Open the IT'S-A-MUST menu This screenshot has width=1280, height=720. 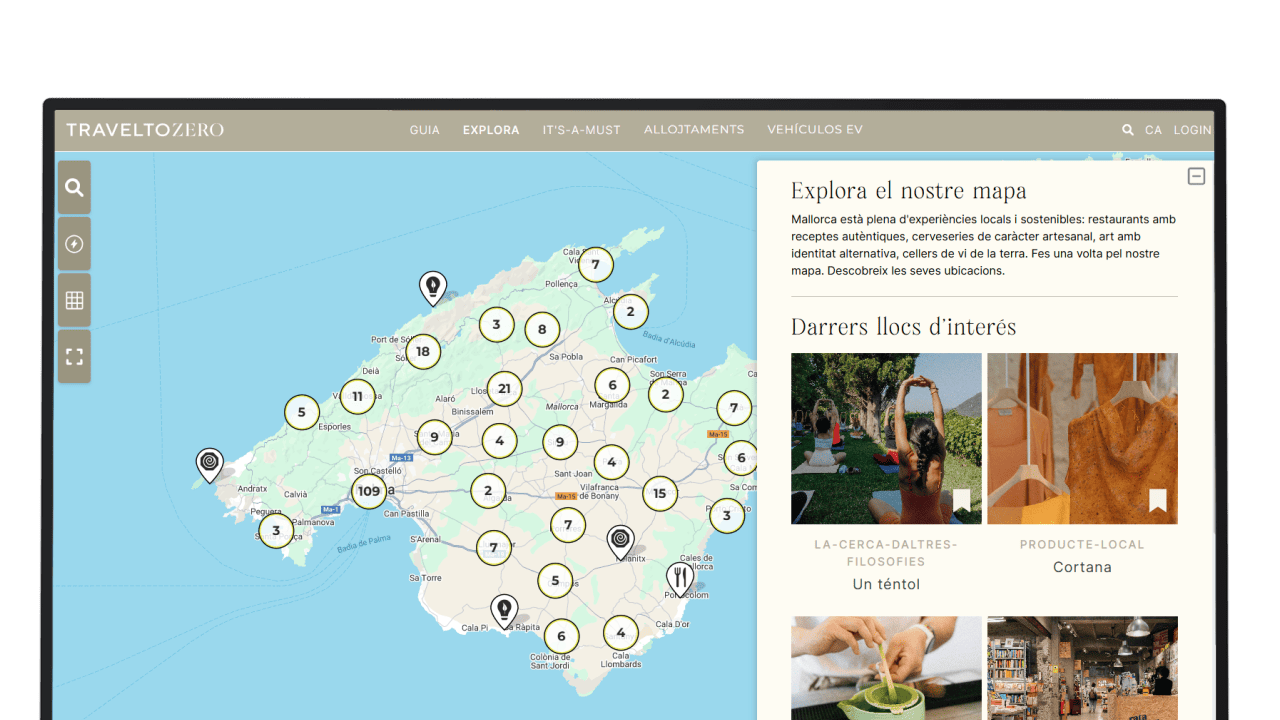[582, 130]
